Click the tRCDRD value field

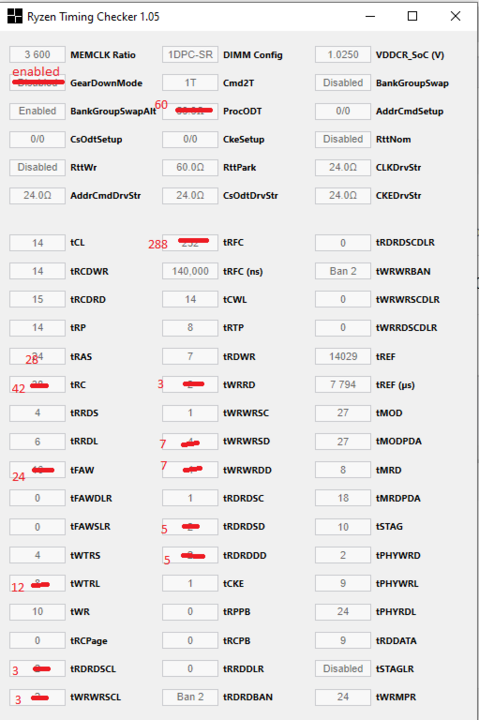37,299
